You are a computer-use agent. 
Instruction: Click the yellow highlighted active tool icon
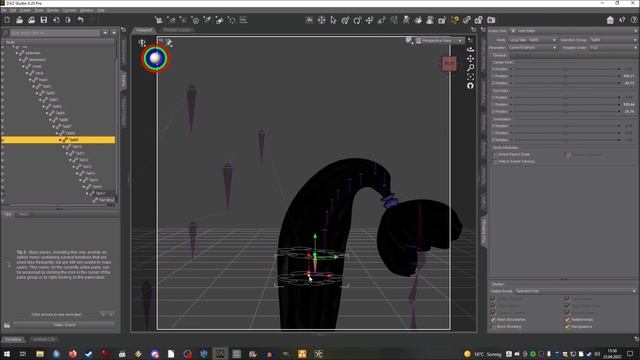(454, 20)
